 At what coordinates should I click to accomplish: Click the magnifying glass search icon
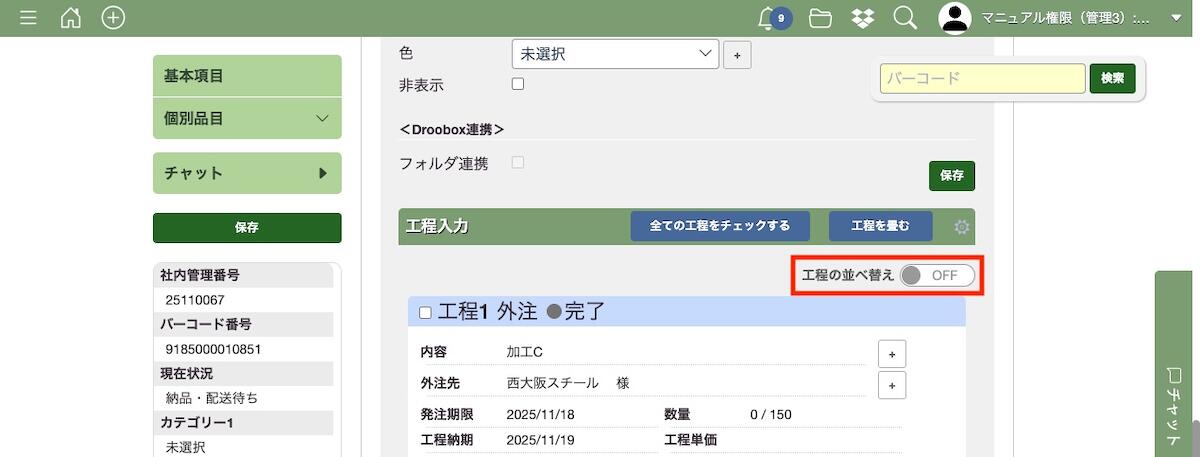(x=905, y=18)
